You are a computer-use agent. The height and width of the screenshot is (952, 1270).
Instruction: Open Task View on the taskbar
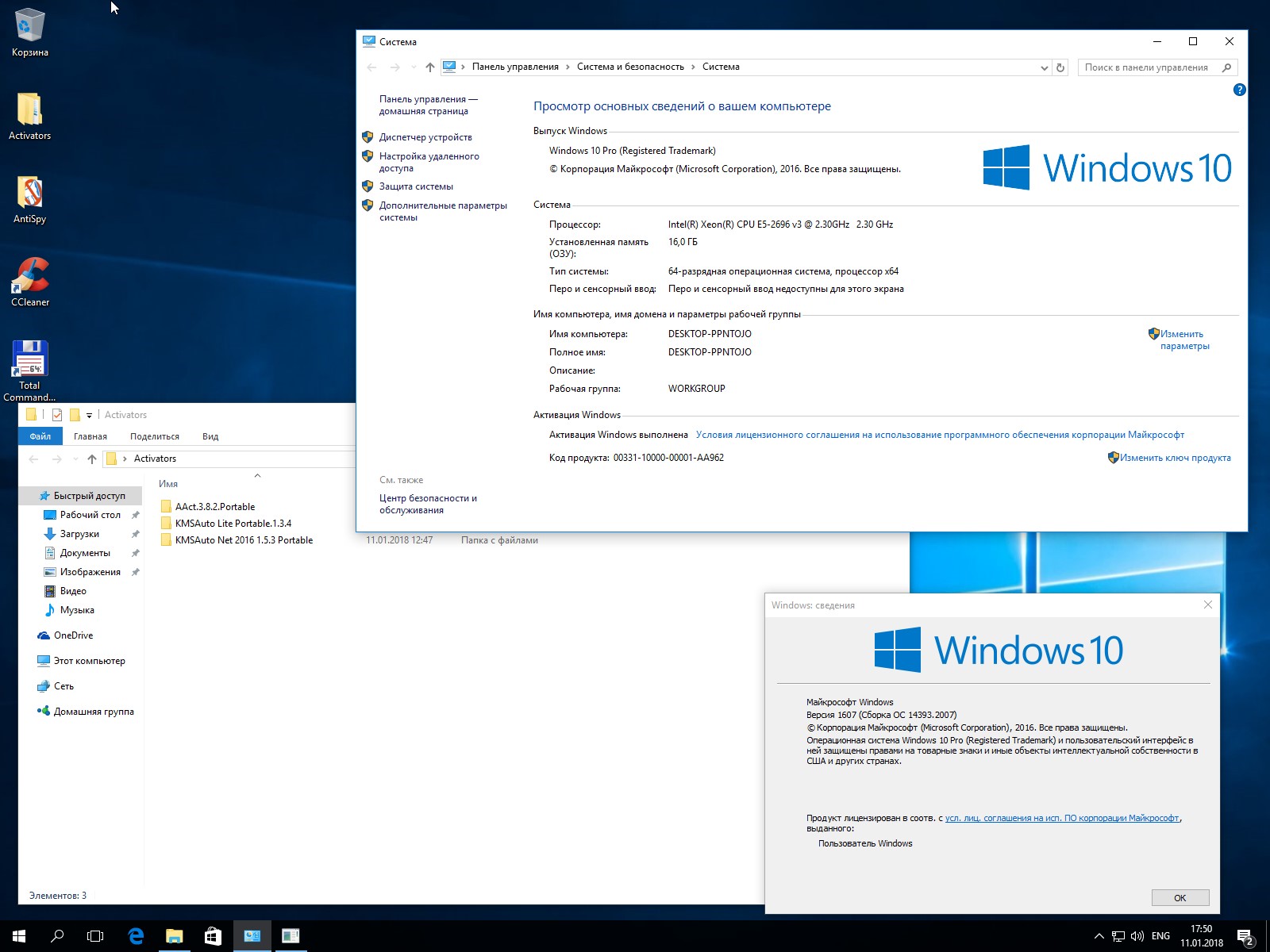95,936
